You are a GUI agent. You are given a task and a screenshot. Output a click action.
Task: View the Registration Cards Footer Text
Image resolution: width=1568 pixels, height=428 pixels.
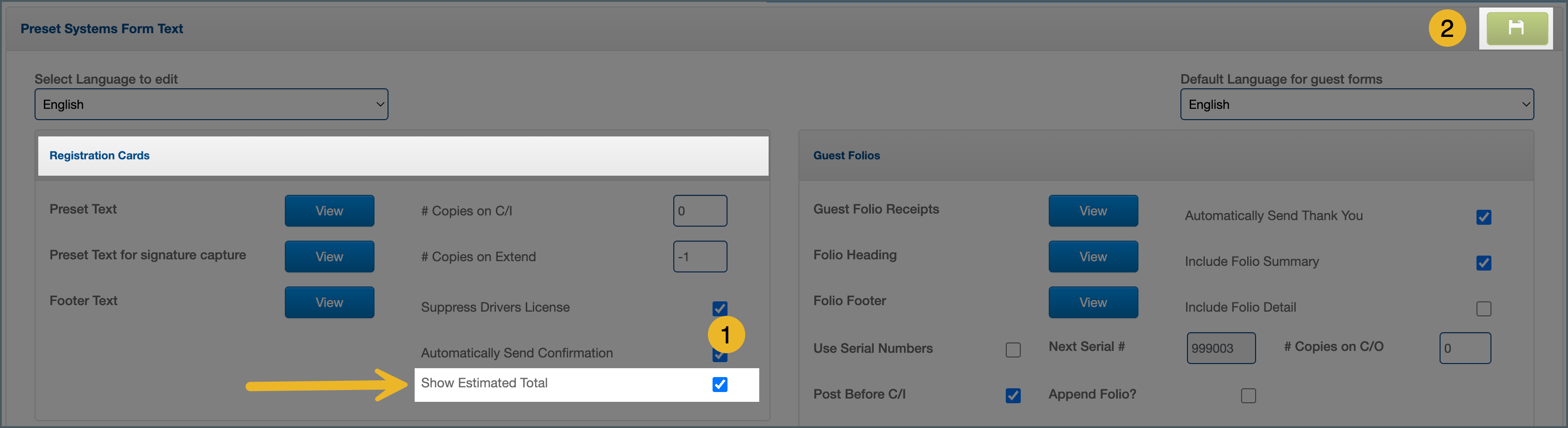pyautogui.click(x=329, y=302)
